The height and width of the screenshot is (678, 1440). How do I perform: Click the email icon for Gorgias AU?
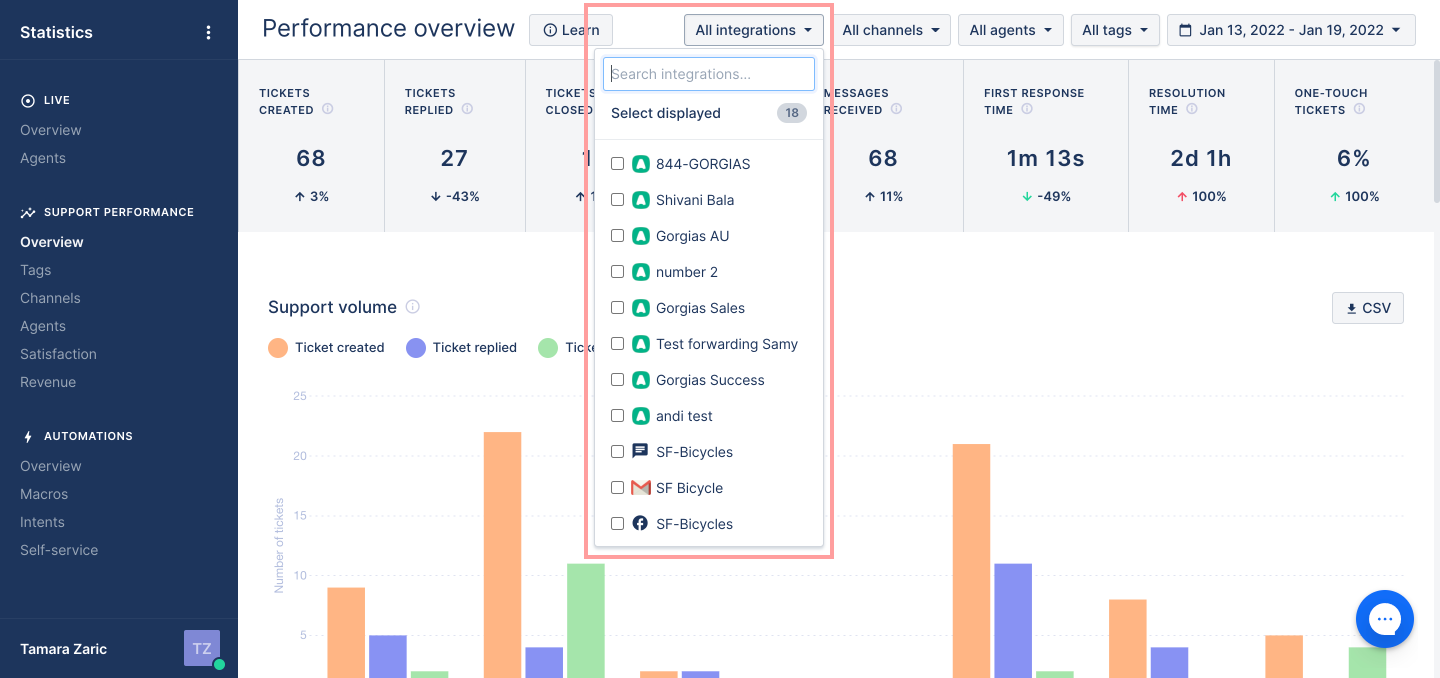click(x=641, y=236)
